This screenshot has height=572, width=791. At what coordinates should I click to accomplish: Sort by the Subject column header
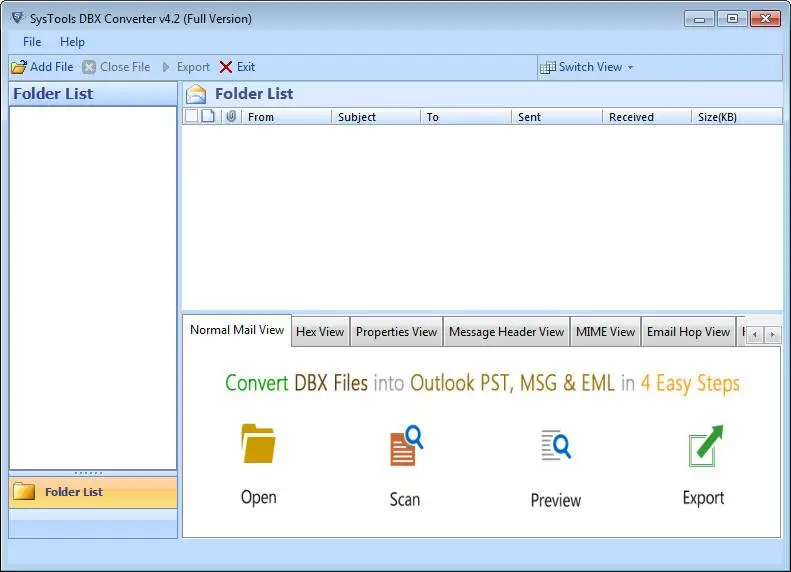pos(376,117)
